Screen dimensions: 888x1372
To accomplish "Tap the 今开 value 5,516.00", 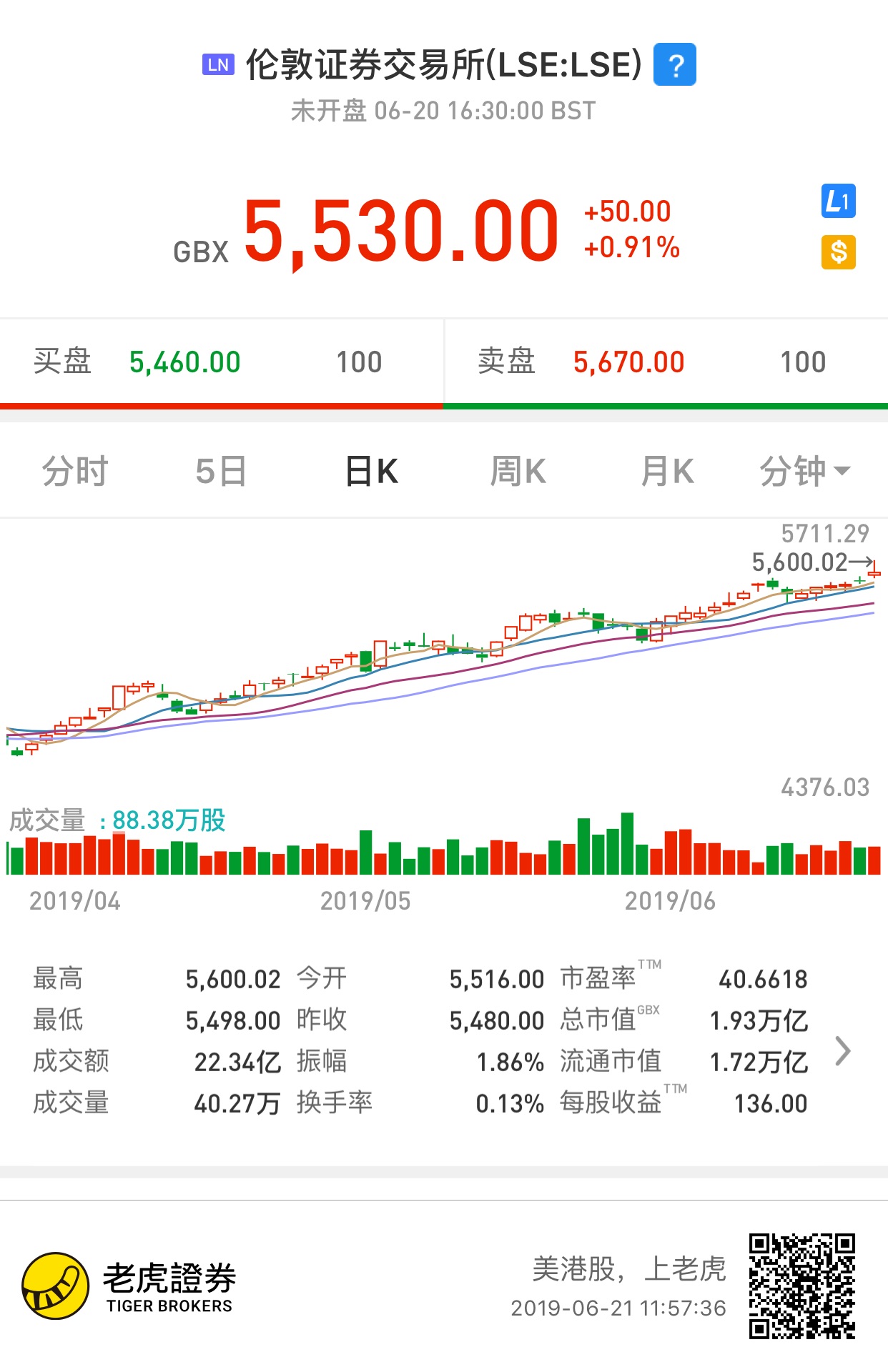I will tap(497, 979).
